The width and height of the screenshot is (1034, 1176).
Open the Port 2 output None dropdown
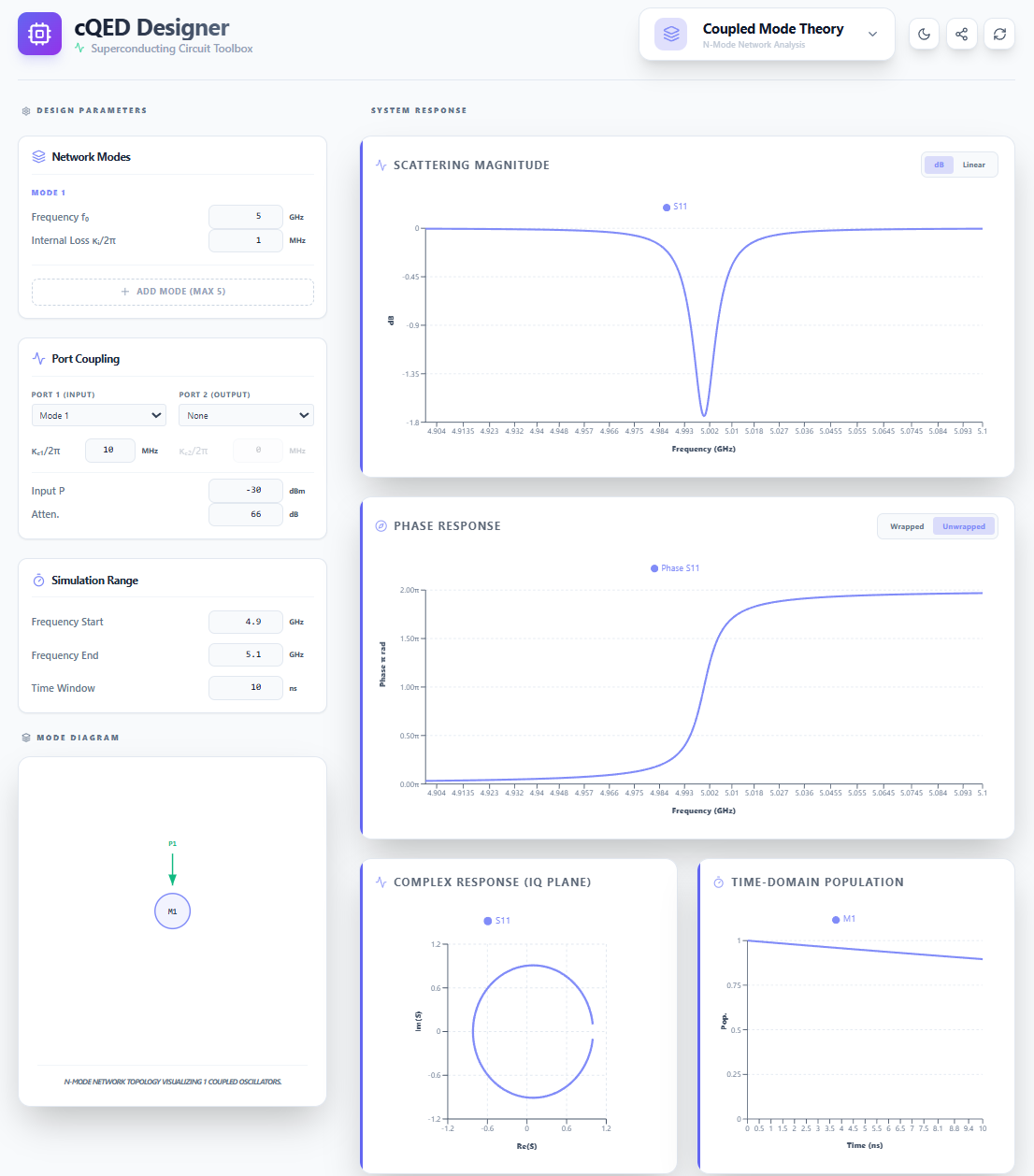coord(246,416)
